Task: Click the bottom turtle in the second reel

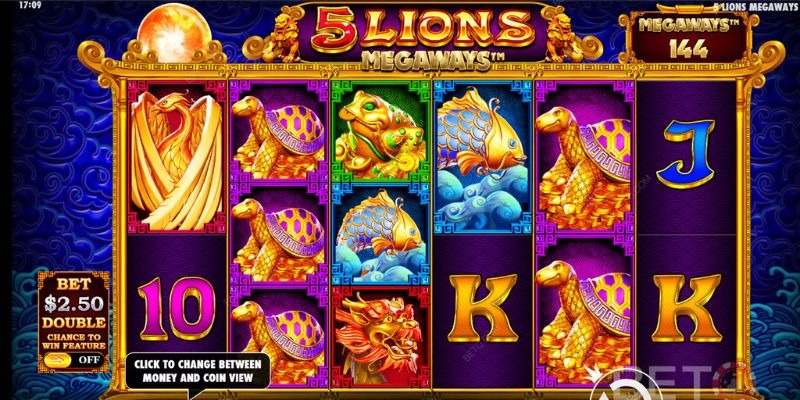Action: (279, 337)
